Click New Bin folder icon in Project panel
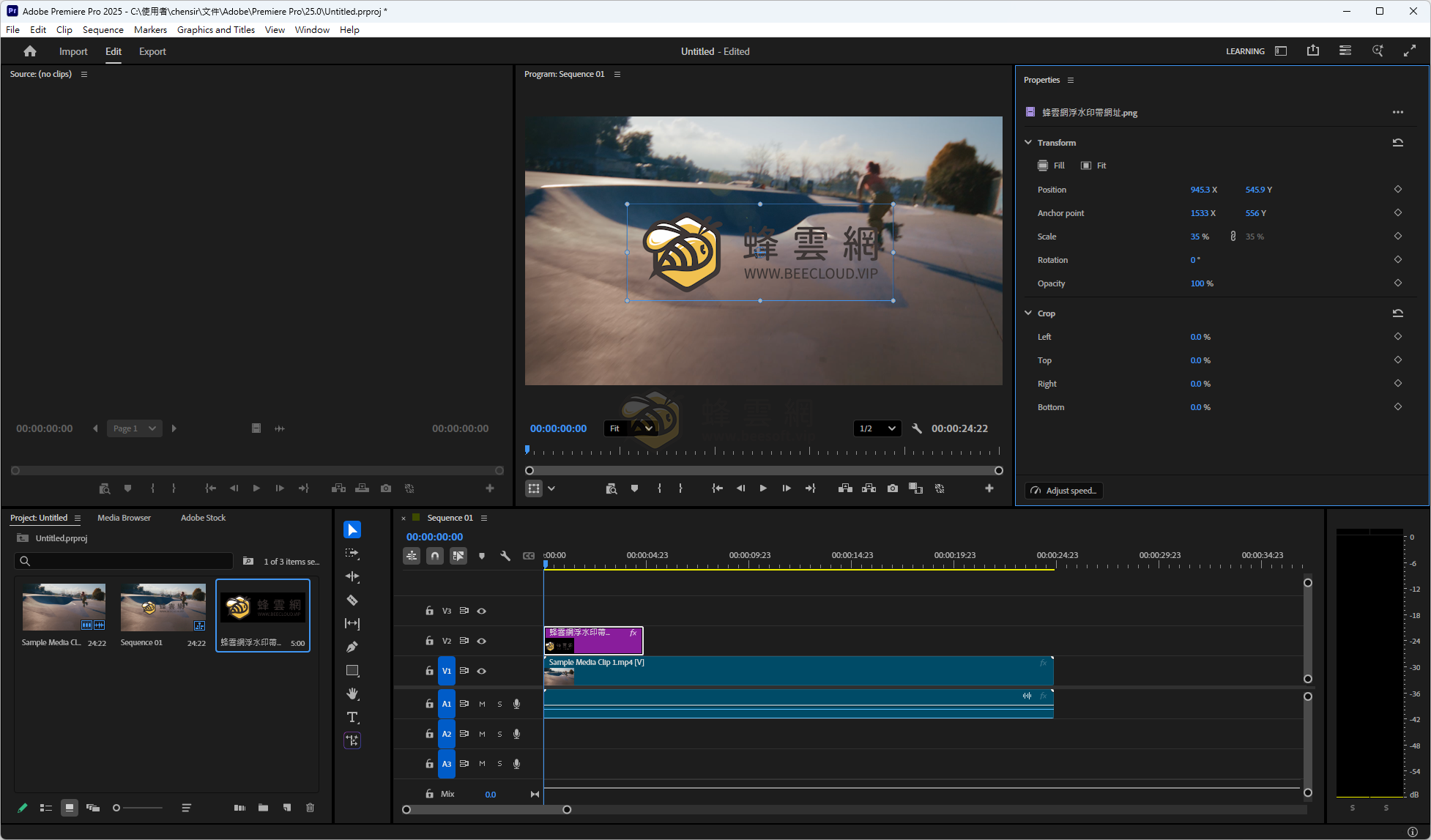Viewport: 1431px width, 840px height. [263, 808]
